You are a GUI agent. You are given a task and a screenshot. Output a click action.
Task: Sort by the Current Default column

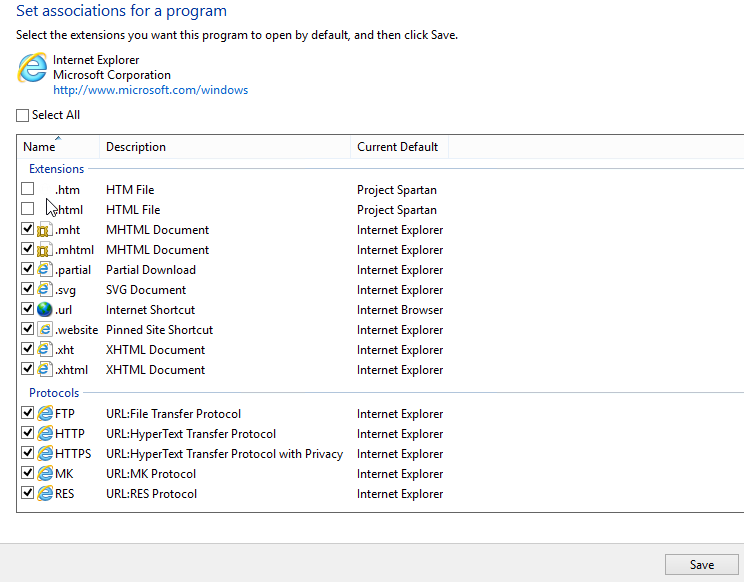399,147
